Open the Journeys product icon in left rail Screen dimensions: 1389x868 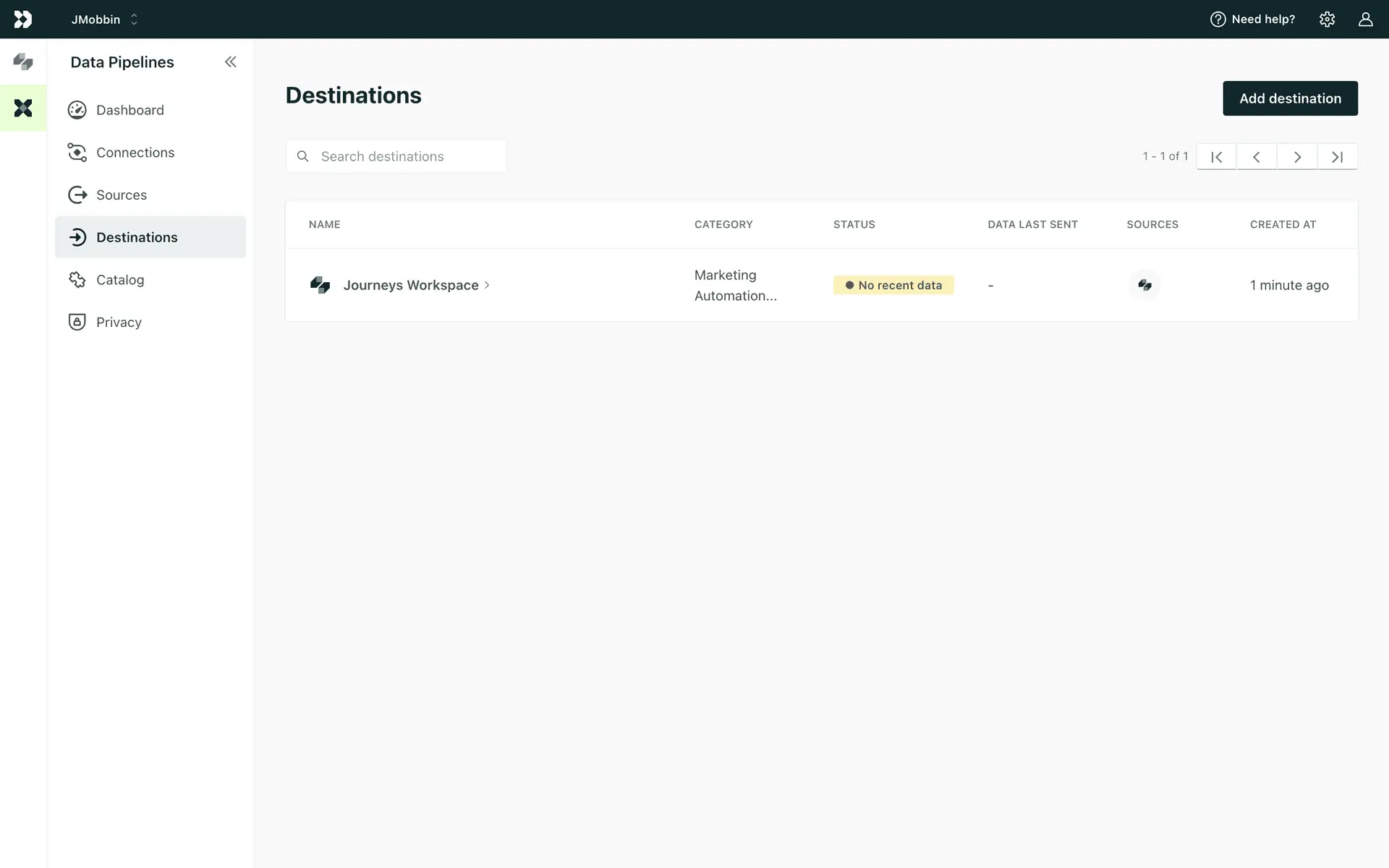coord(23,62)
